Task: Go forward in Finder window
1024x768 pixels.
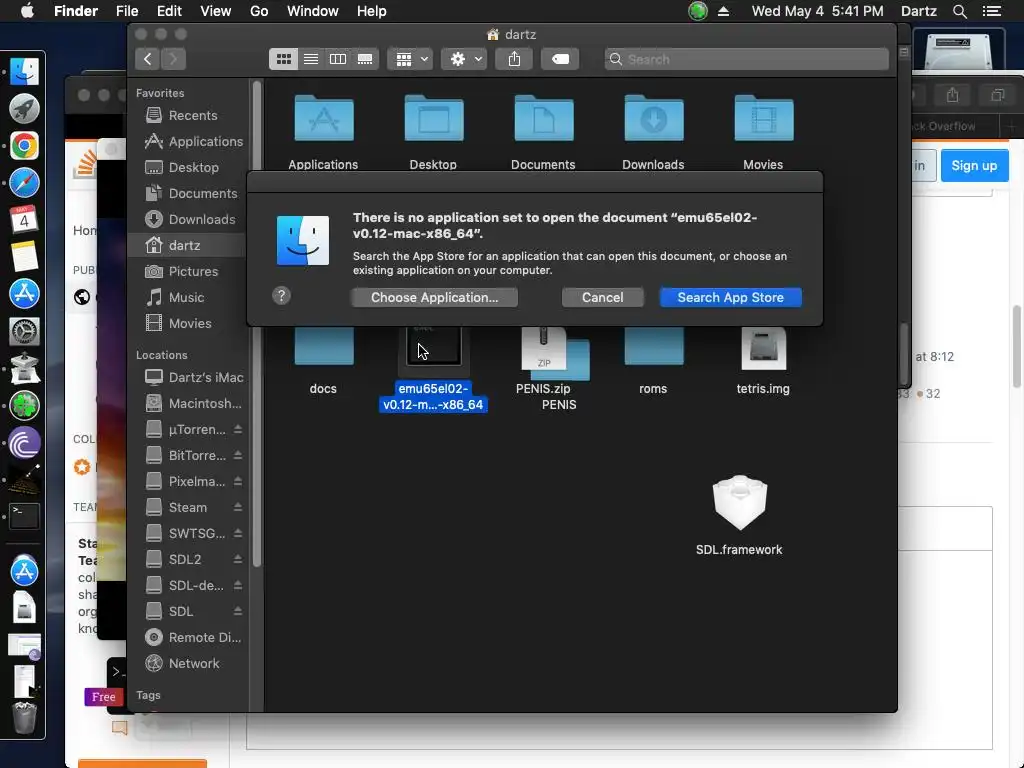Action: 173,59
